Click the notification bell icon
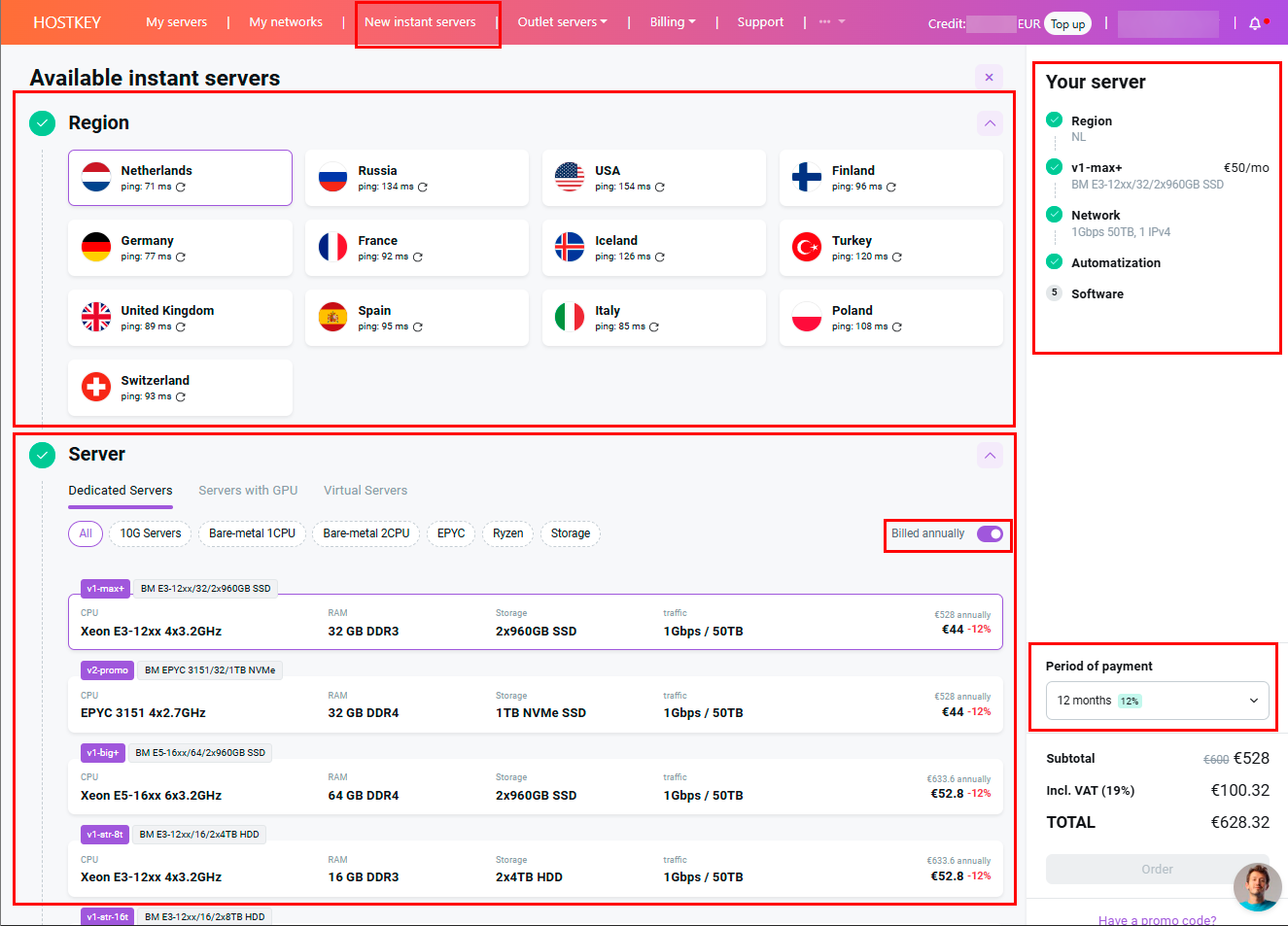The height and width of the screenshot is (926, 1288). pyautogui.click(x=1255, y=23)
